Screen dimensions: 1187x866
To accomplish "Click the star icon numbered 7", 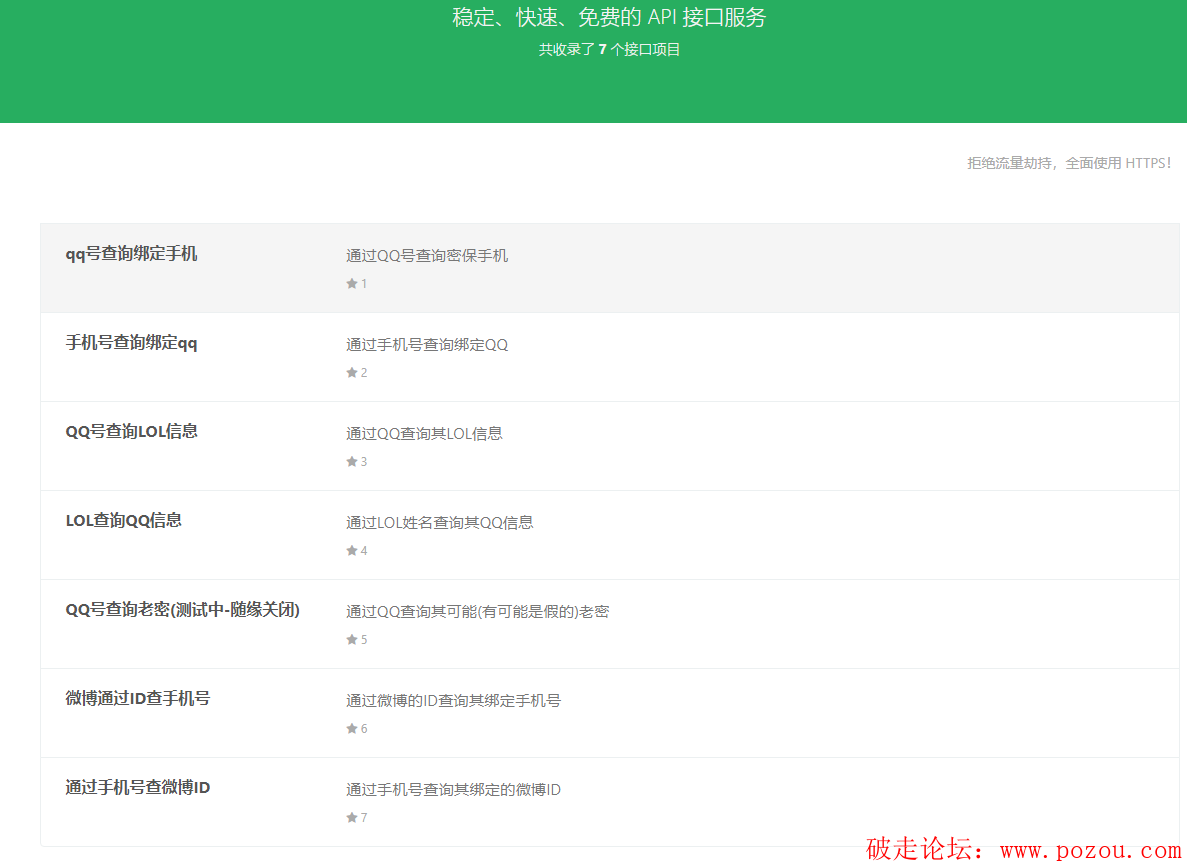I will pos(352,818).
